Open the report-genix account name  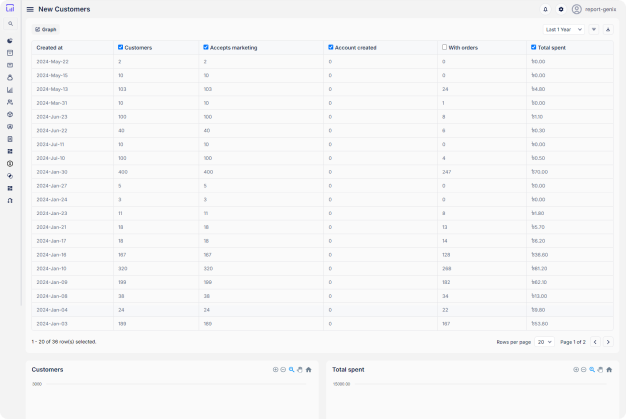coord(600,9)
